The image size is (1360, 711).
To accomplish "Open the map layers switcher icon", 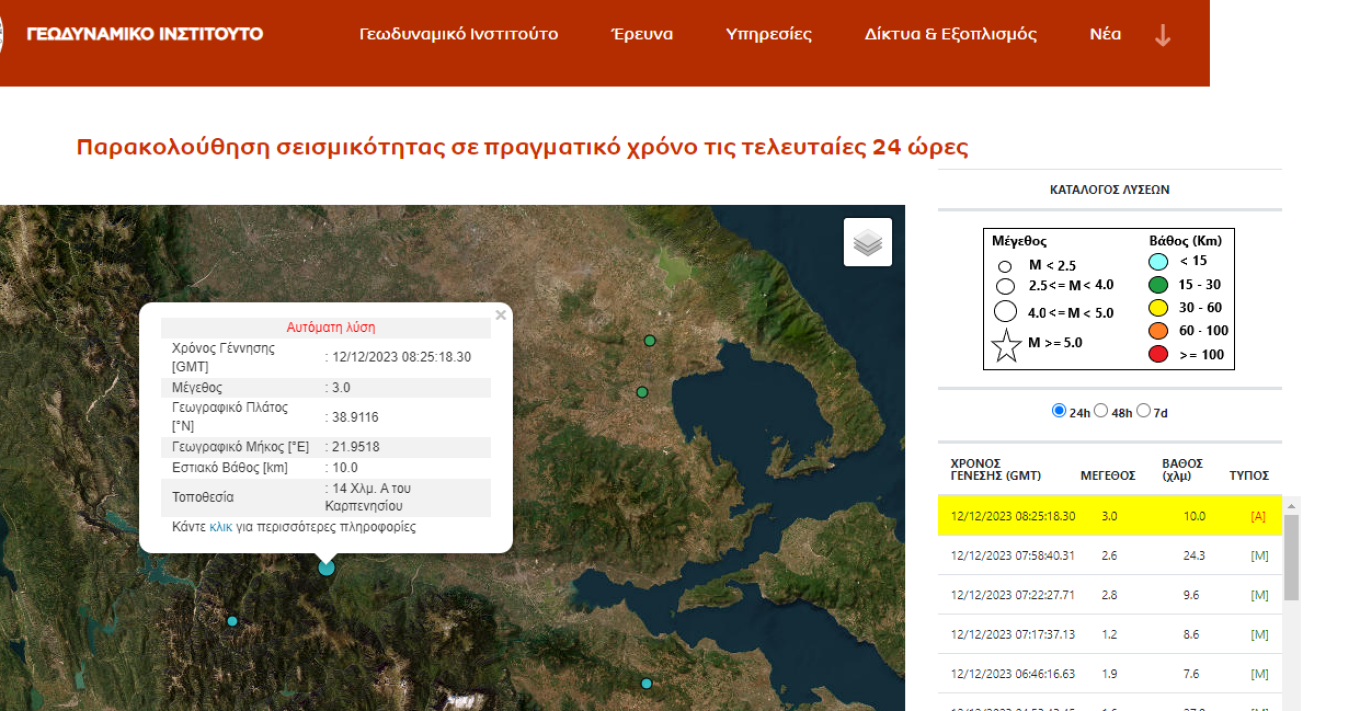I will pyautogui.click(x=867, y=242).
